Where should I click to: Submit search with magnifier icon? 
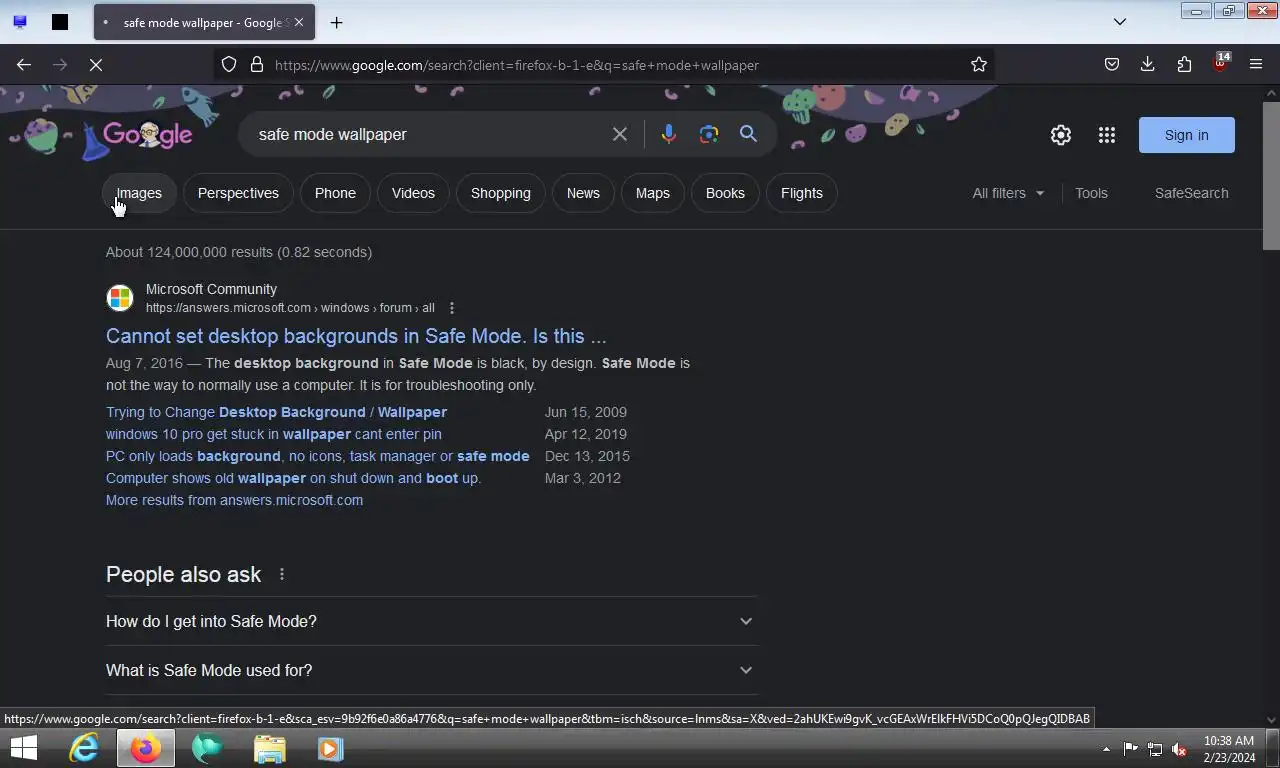pyautogui.click(x=748, y=134)
